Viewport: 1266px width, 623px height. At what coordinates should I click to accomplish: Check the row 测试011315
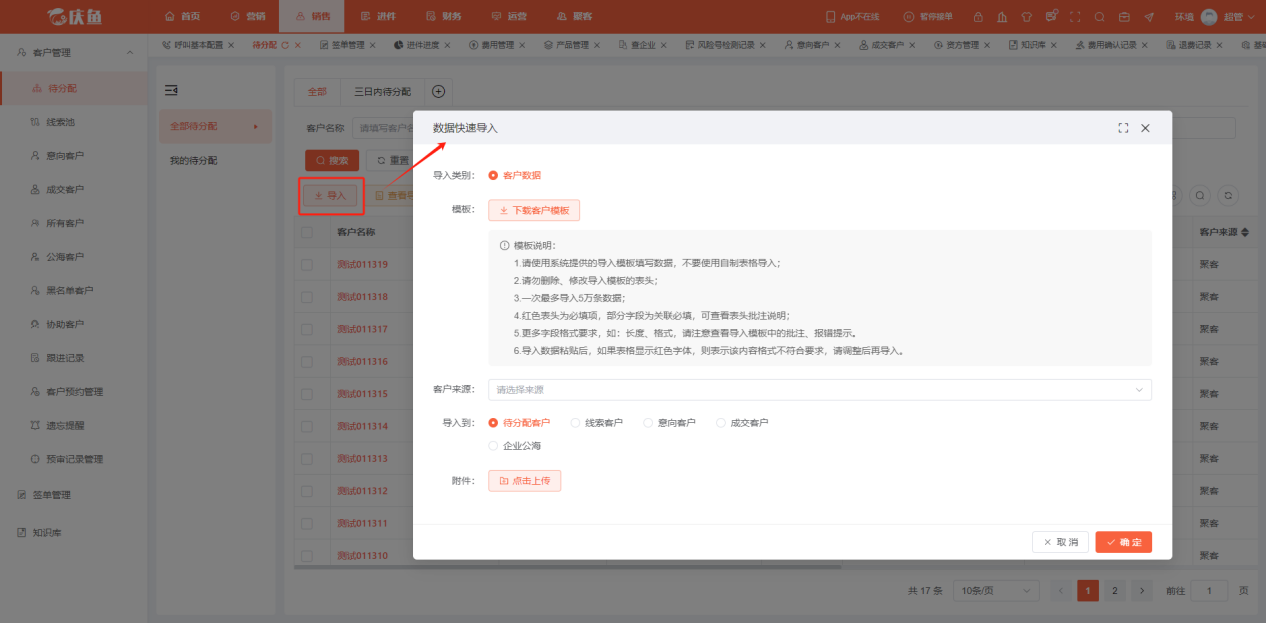pyautogui.click(x=307, y=394)
